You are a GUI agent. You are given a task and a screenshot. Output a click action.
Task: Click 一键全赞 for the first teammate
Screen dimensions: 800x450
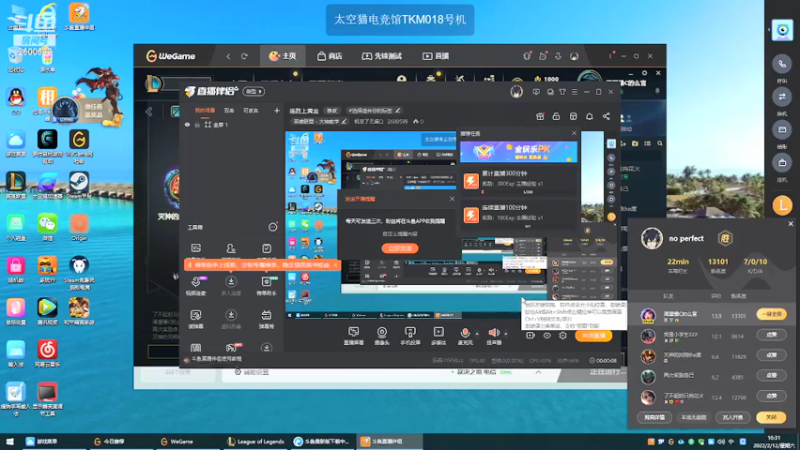pyautogui.click(x=771, y=314)
